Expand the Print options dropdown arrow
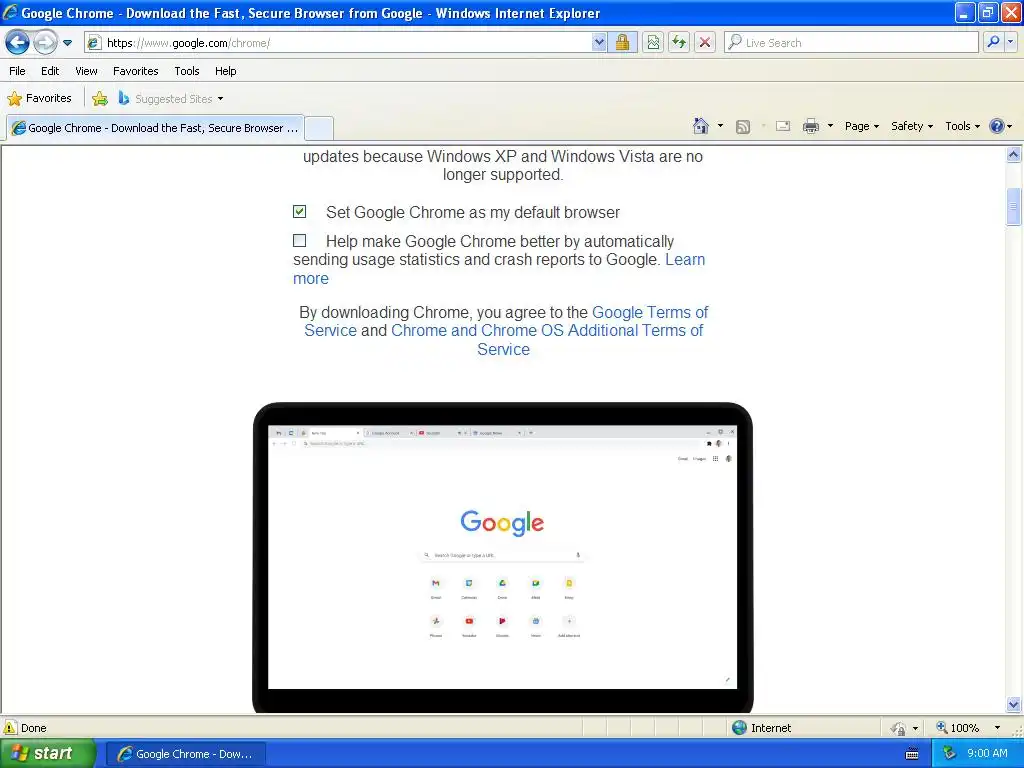 pyautogui.click(x=830, y=126)
